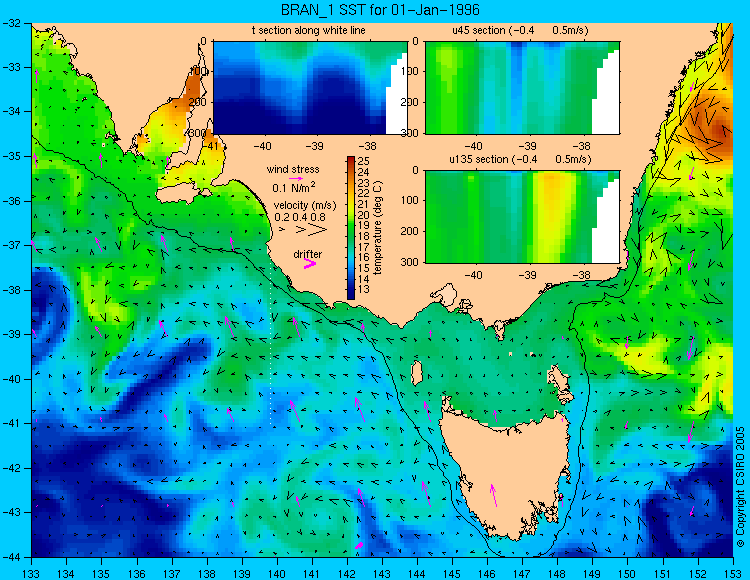The height and width of the screenshot is (580, 750).
Task: Click main map latitude tick label -44
Action: tap(11, 557)
